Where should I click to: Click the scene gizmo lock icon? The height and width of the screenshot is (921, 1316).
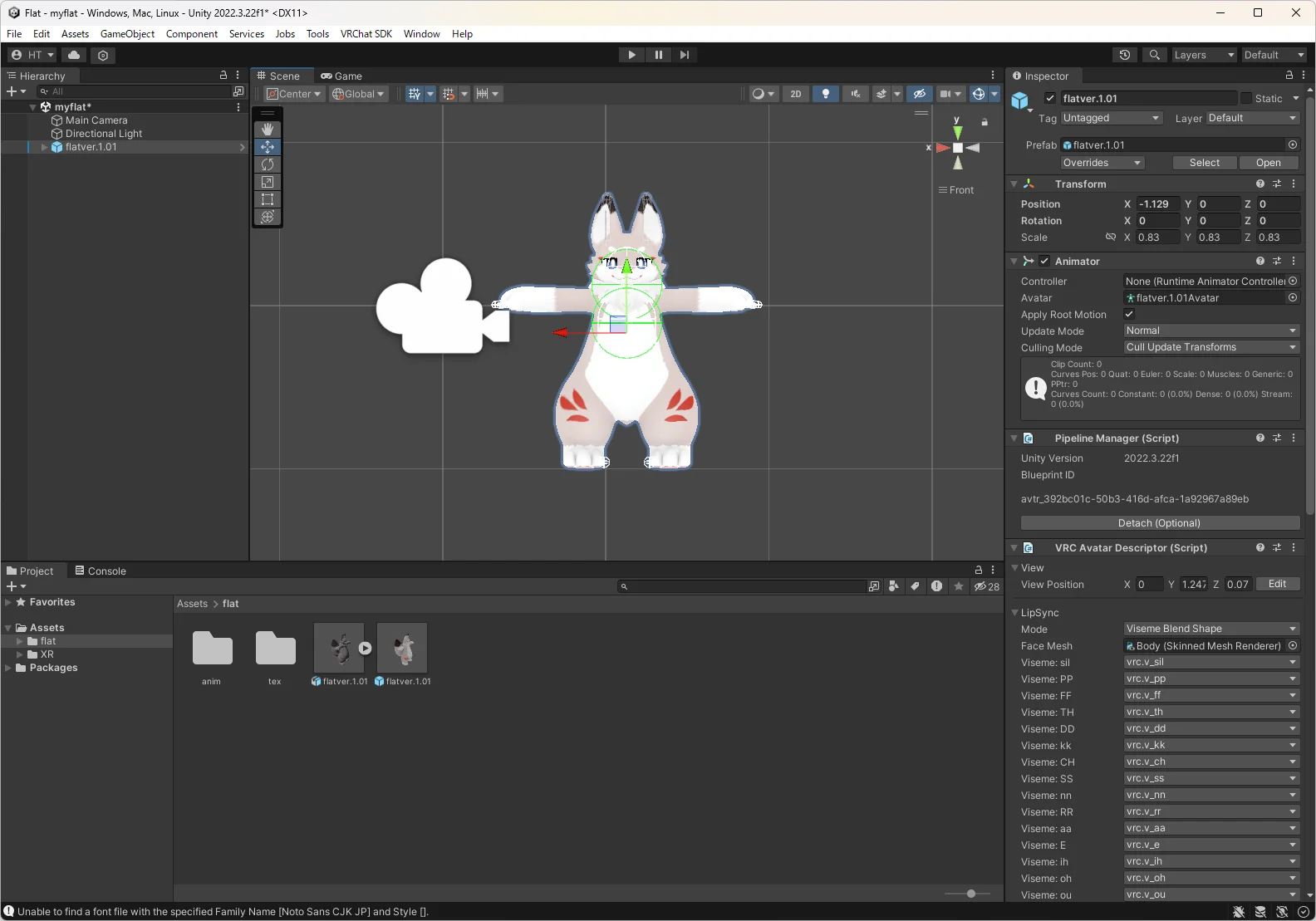click(985, 122)
